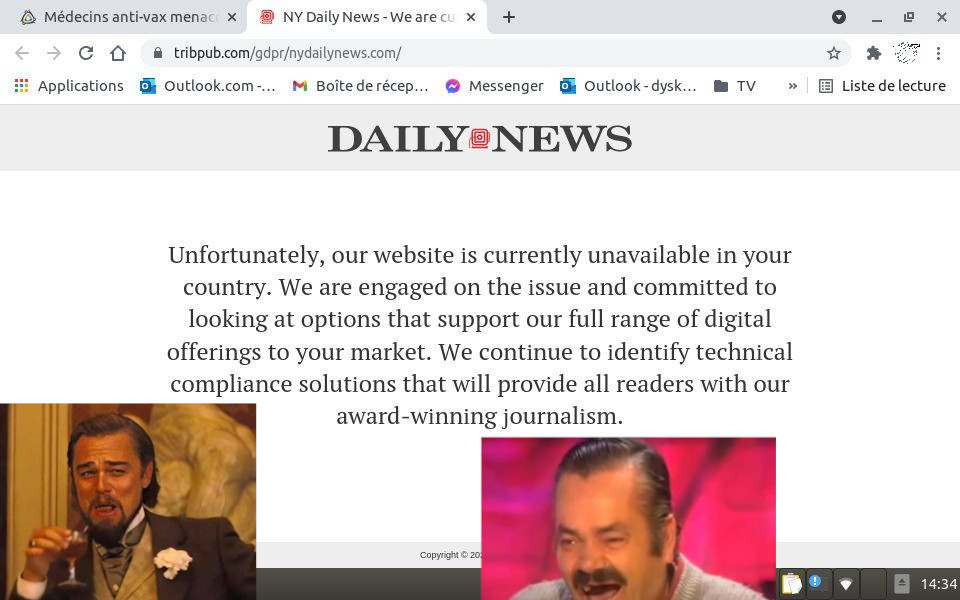Open the Boîte de récep… Gmail bookmark

(x=360, y=86)
